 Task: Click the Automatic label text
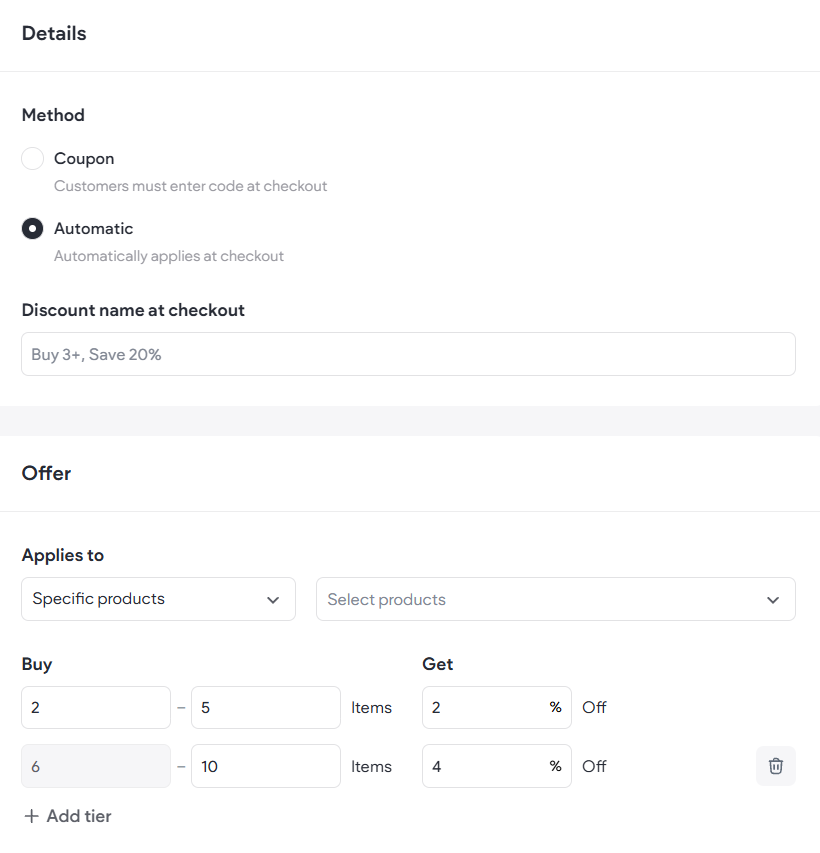(x=93, y=228)
